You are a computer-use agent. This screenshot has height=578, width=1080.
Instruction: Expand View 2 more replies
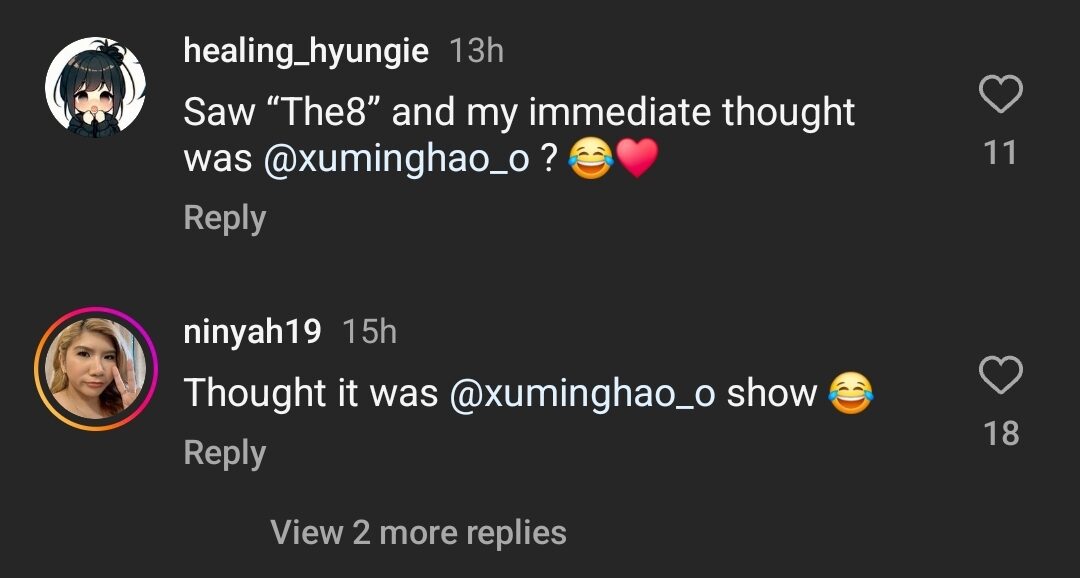coord(418,532)
